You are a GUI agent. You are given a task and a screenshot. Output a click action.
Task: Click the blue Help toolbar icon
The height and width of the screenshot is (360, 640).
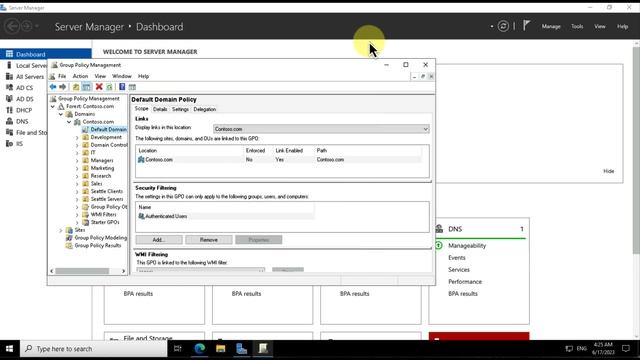click(x=122, y=87)
